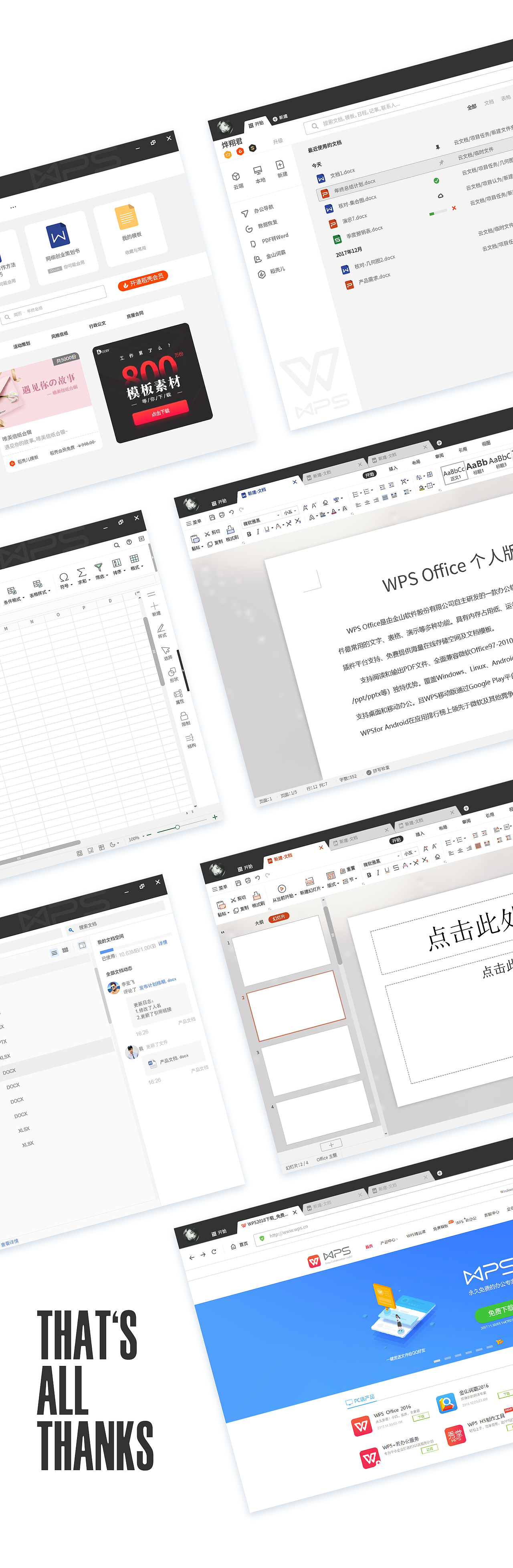Adjust the Spreadsheet zoom slider handle
The image size is (513, 1568).
177,827
